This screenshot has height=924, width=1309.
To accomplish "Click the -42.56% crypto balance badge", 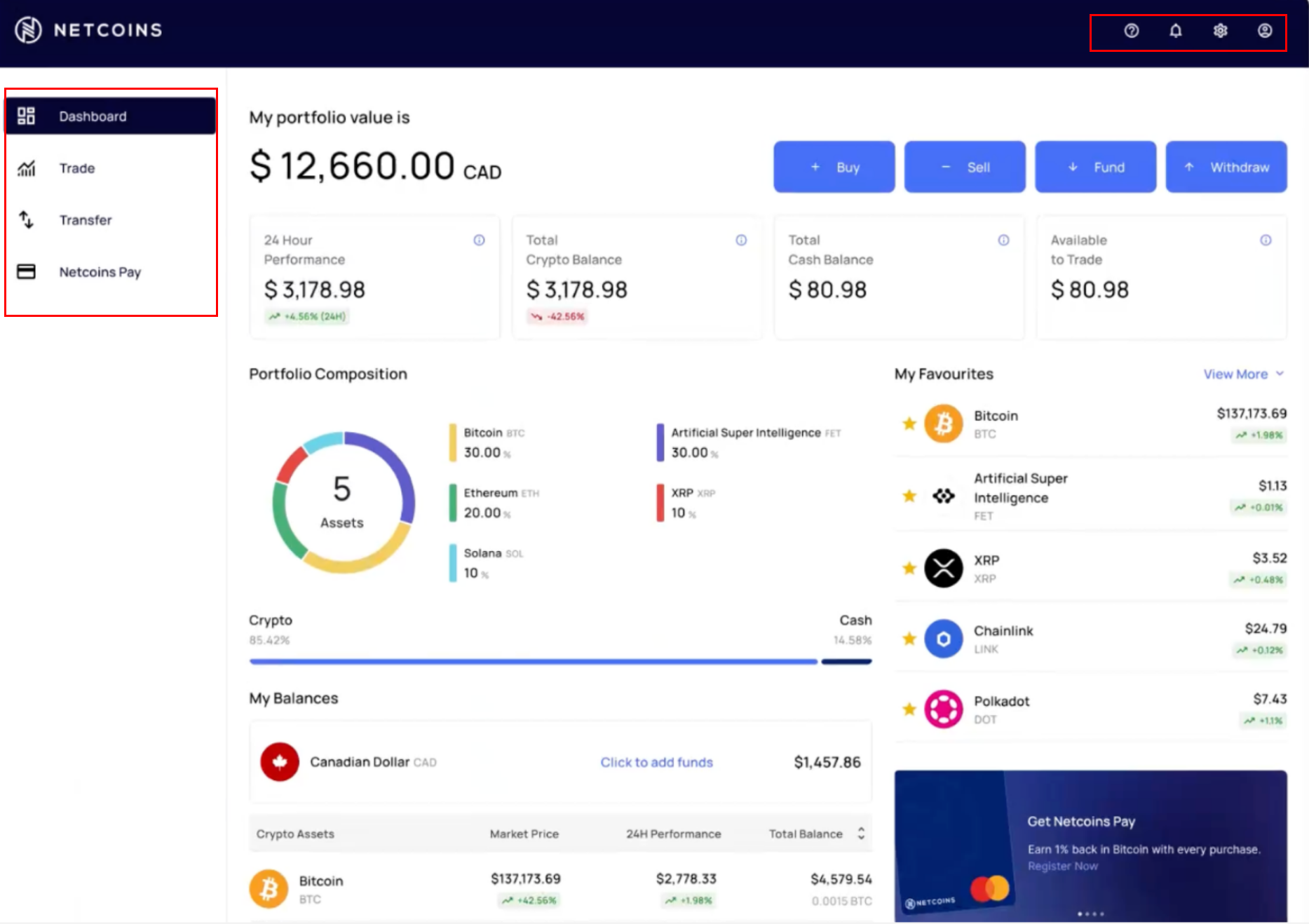I will pyautogui.click(x=557, y=316).
